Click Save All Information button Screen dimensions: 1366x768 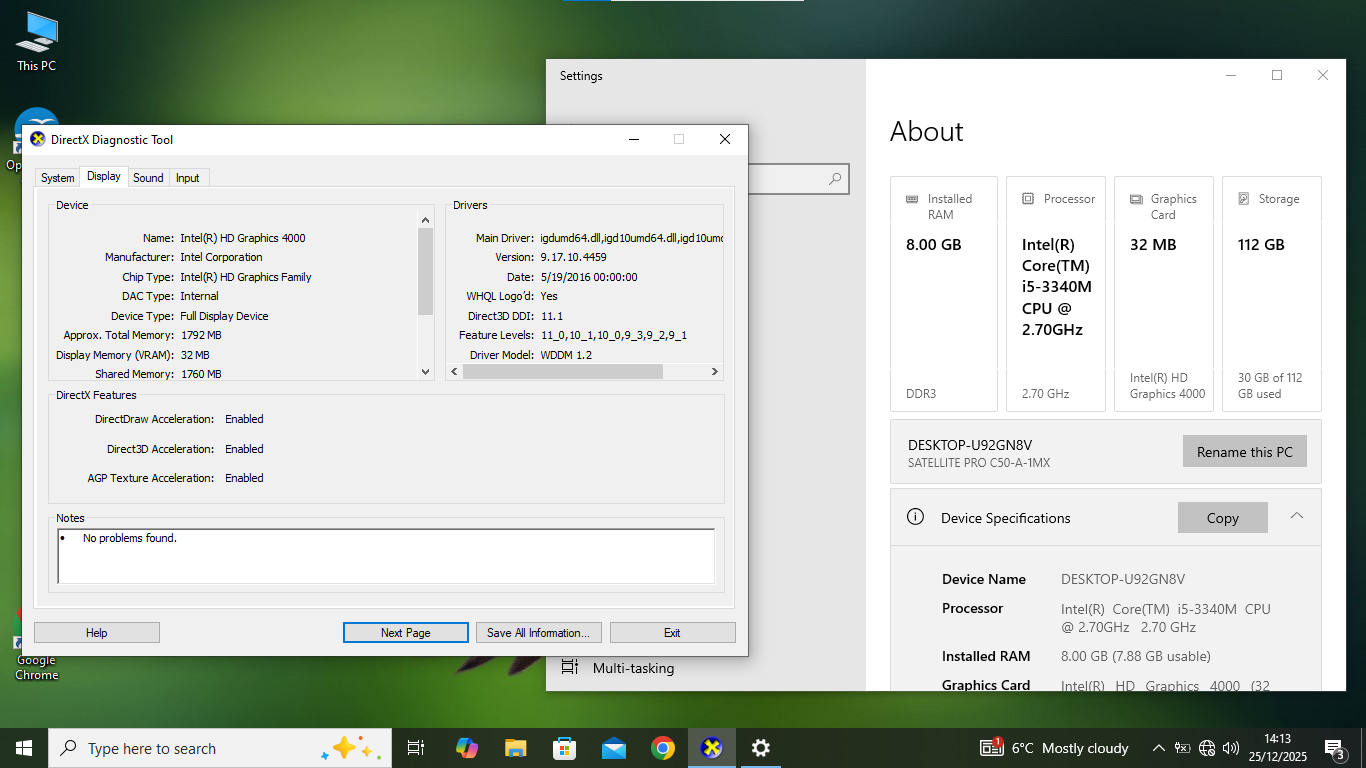click(x=538, y=632)
